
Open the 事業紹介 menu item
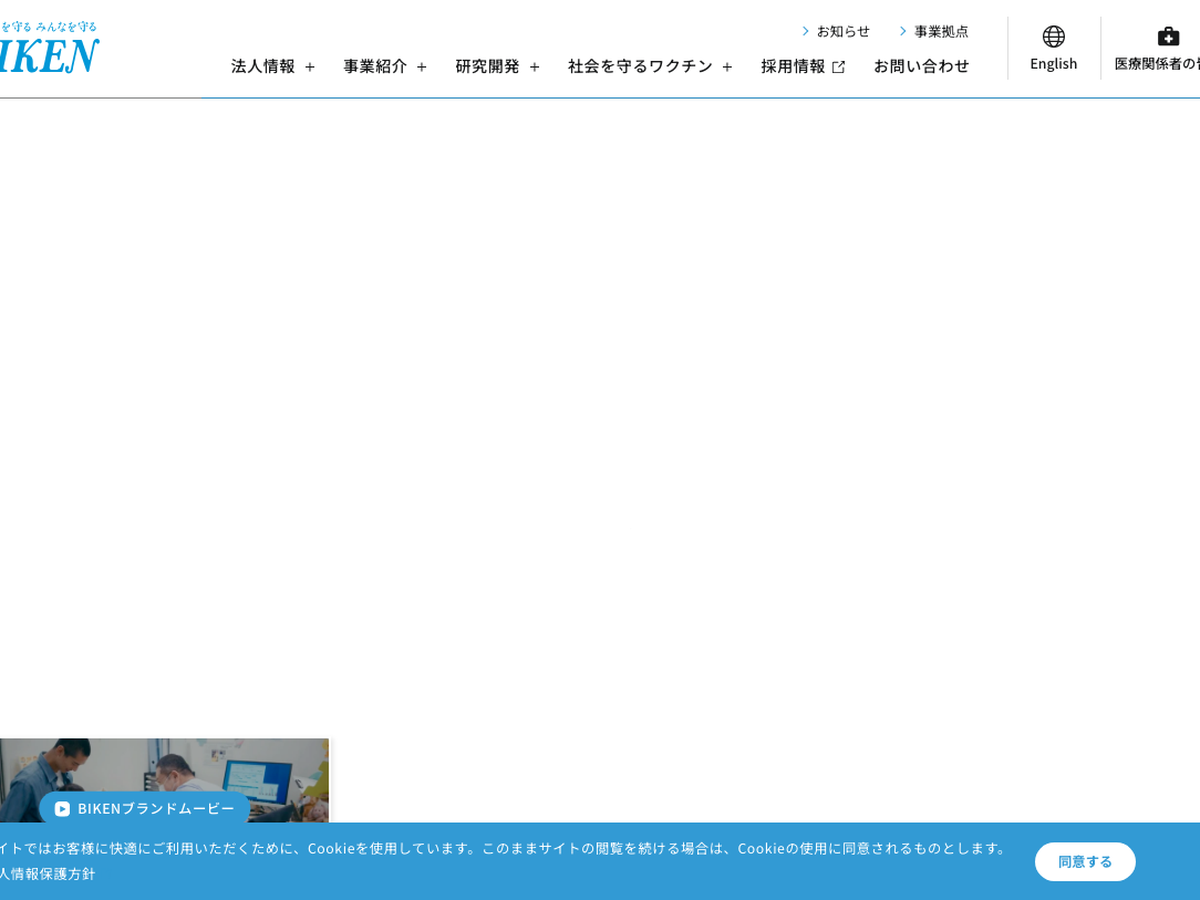click(375, 66)
